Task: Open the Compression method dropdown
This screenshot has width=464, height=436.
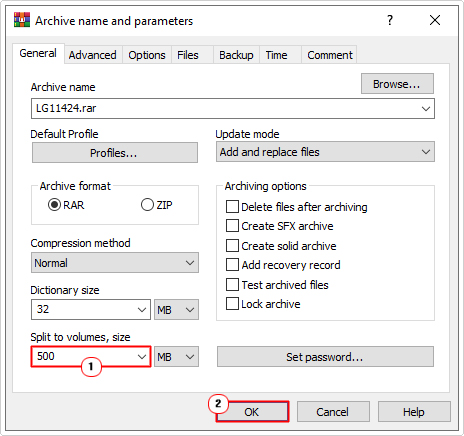Action: (115, 263)
